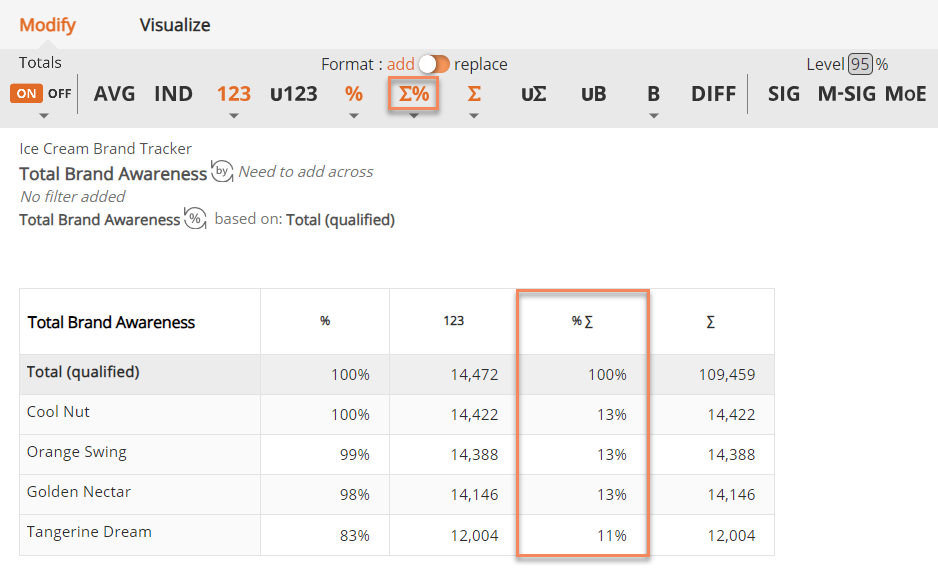Toggle the UB unweighted base
Image resolution: width=938 pixels, height=584 pixels.
pyautogui.click(x=593, y=94)
